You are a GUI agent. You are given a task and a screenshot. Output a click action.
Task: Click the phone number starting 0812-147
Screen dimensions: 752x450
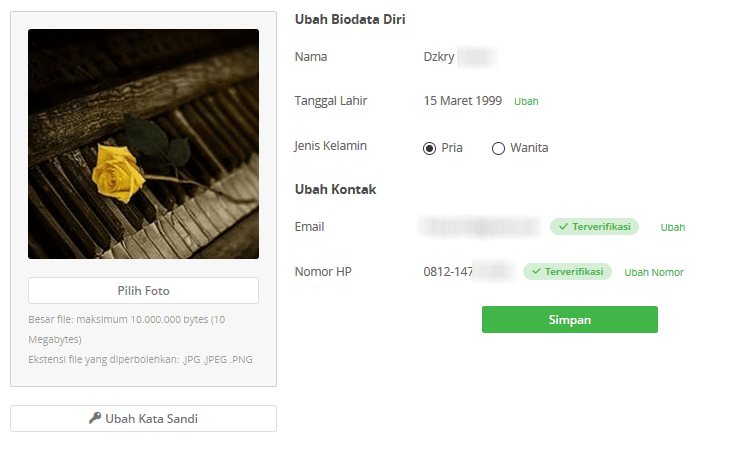click(x=470, y=272)
